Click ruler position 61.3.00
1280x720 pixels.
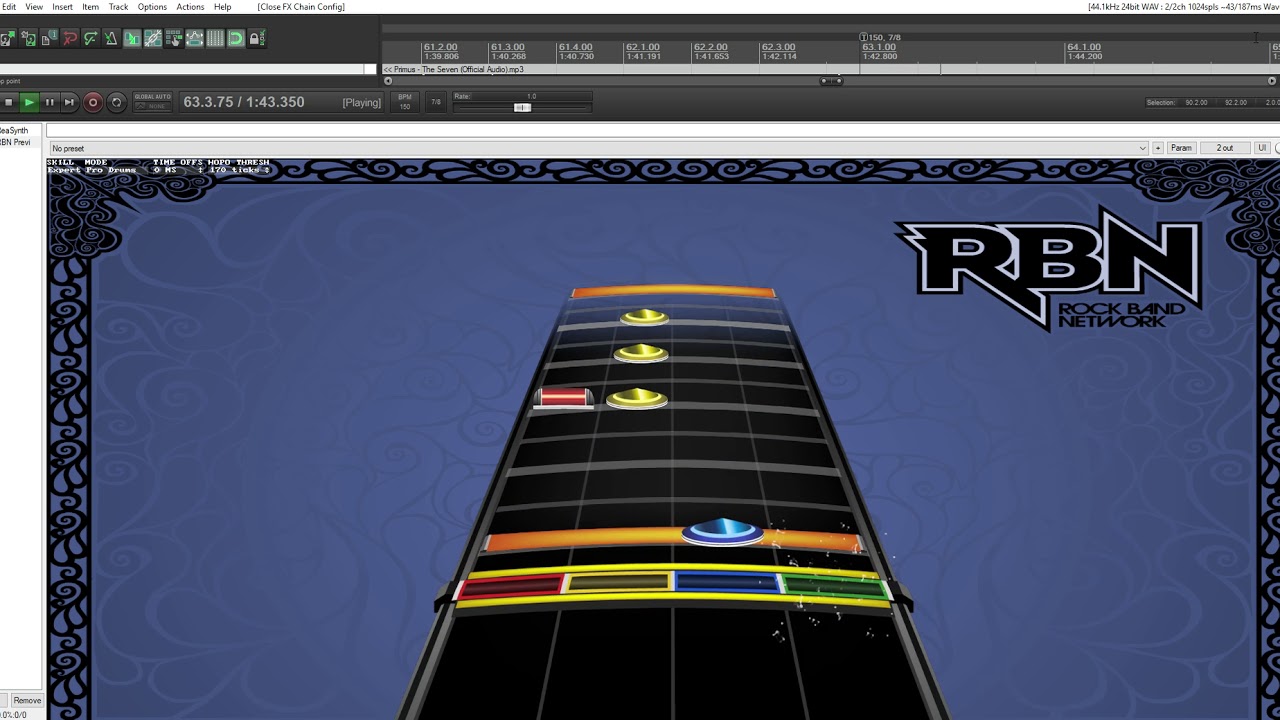pos(507,47)
